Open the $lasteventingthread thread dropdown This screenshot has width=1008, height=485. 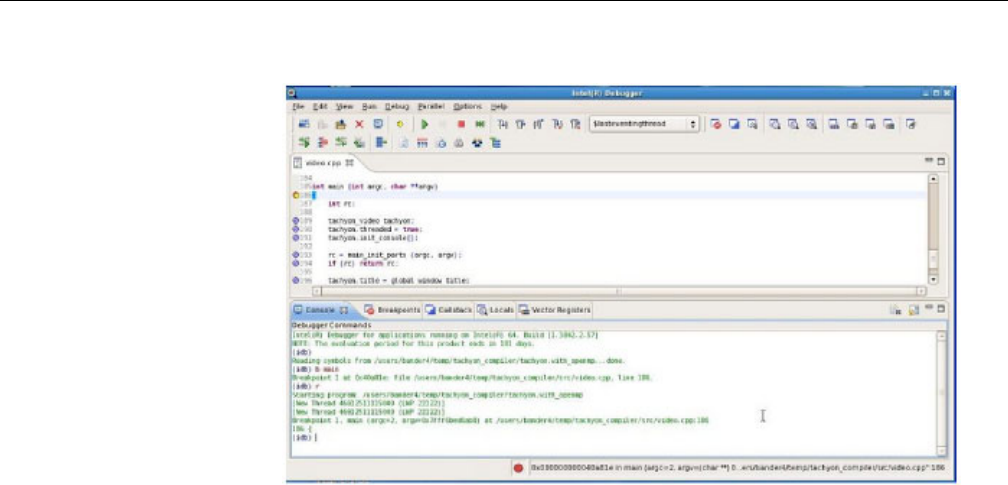[644, 124]
